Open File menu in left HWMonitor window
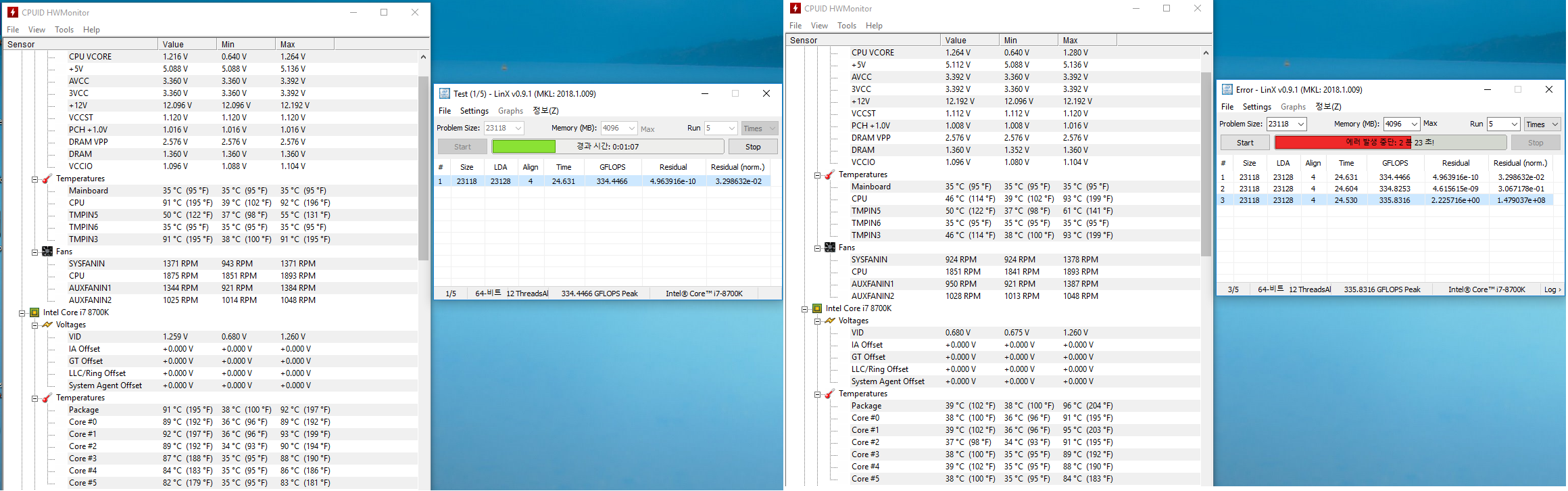Image resolution: width=1568 pixels, height=491 pixels. [x=13, y=30]
